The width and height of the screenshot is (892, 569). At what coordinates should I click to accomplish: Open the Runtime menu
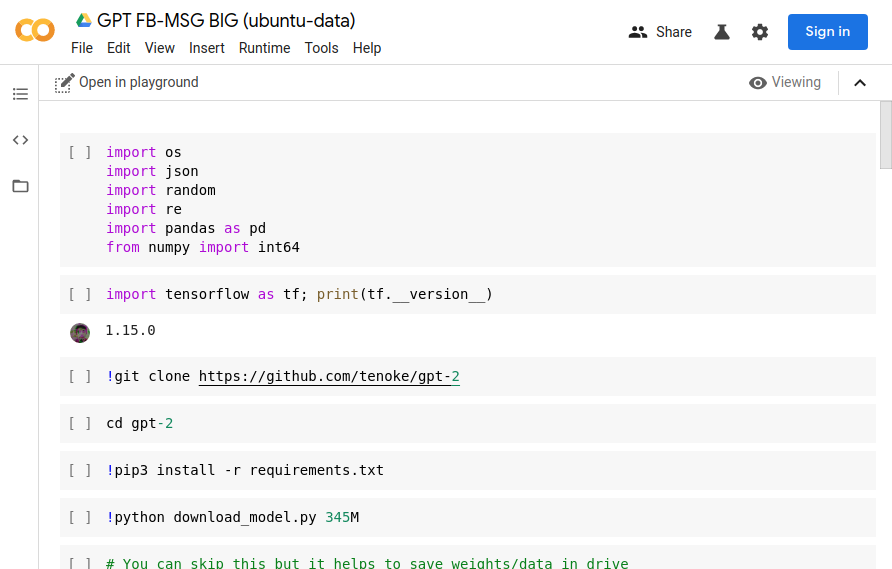pos(264,48)
